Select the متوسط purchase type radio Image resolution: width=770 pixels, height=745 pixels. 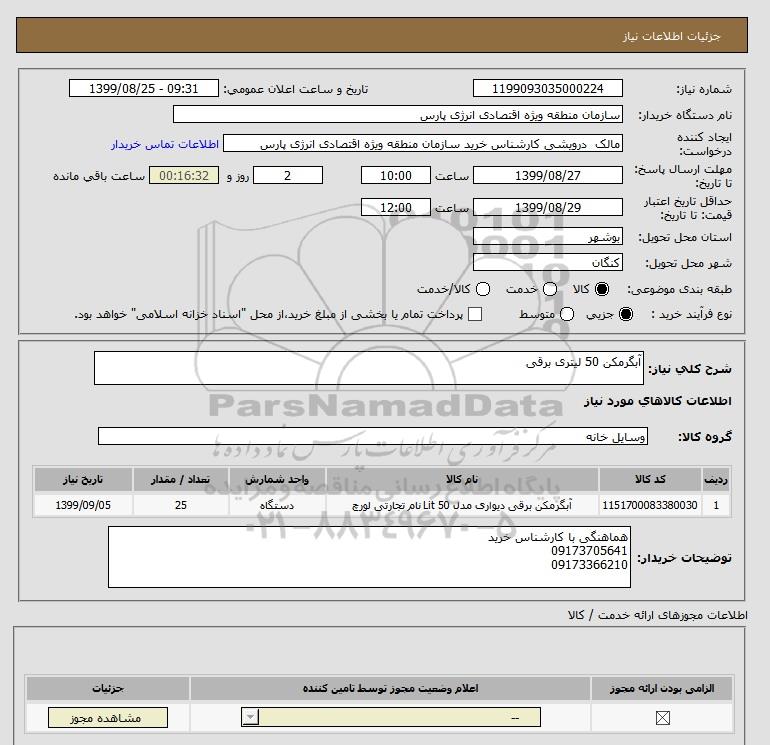coord(567,314)
